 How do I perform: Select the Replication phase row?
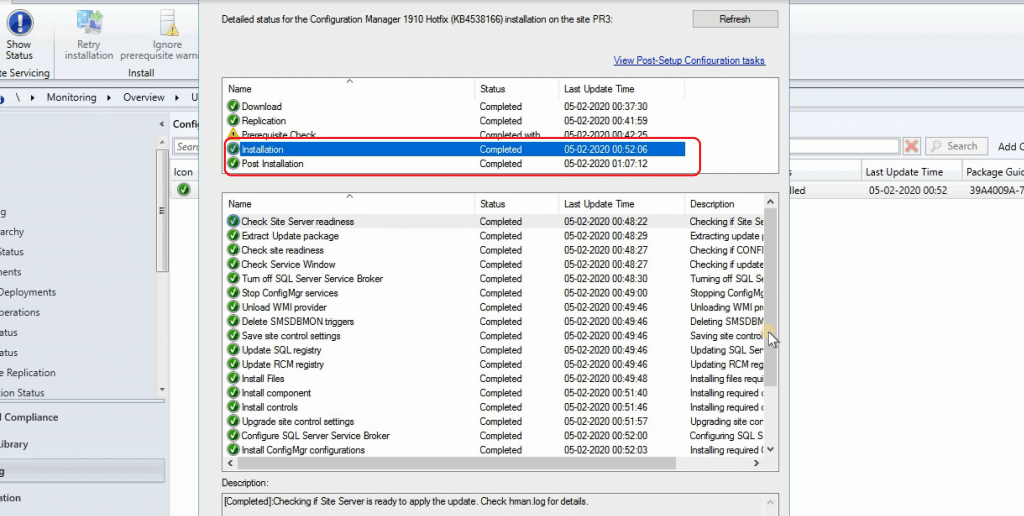(x=456, y=121)
